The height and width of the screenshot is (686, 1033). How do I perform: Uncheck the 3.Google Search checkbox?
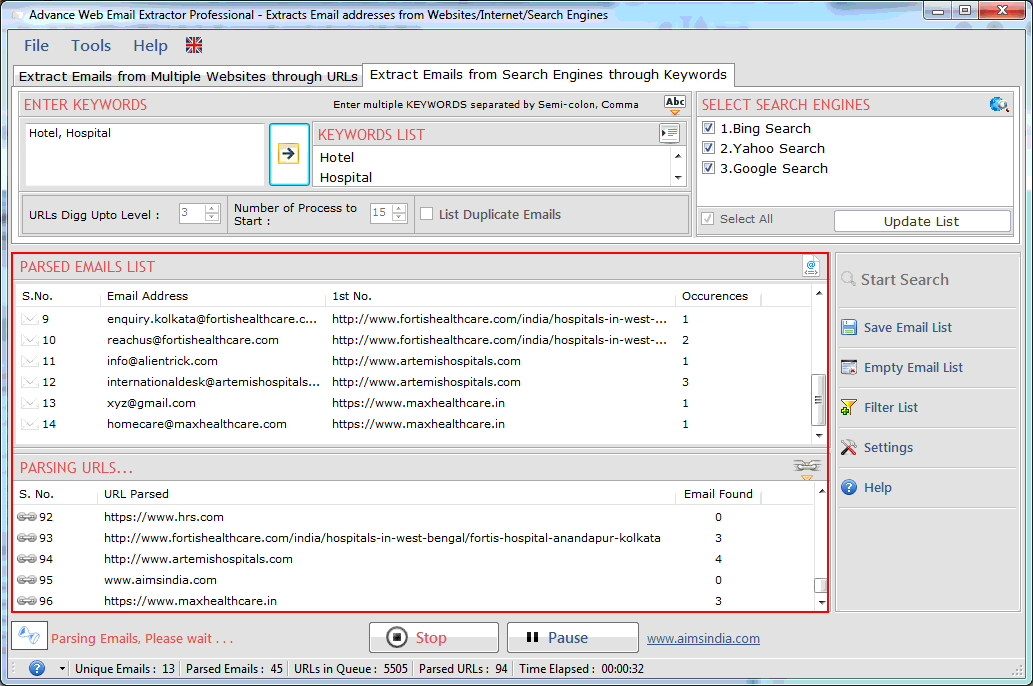click(x=708, y=167)
